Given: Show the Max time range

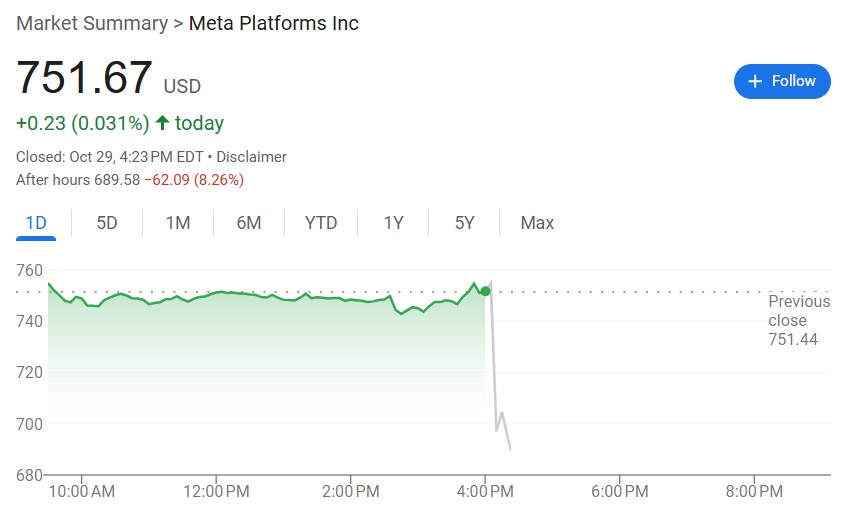Looking at the screenshot, I should [x=537, y=223].
